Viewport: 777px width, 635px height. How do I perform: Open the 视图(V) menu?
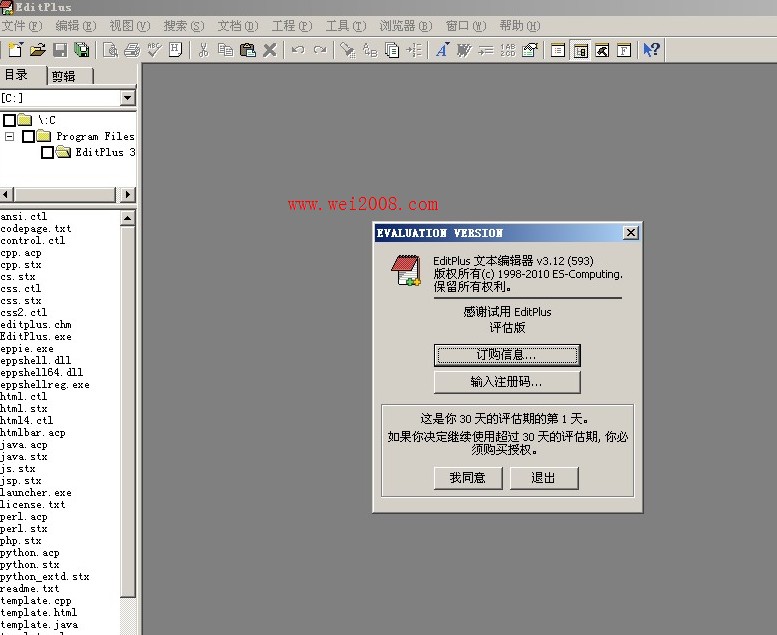point(130,26)
